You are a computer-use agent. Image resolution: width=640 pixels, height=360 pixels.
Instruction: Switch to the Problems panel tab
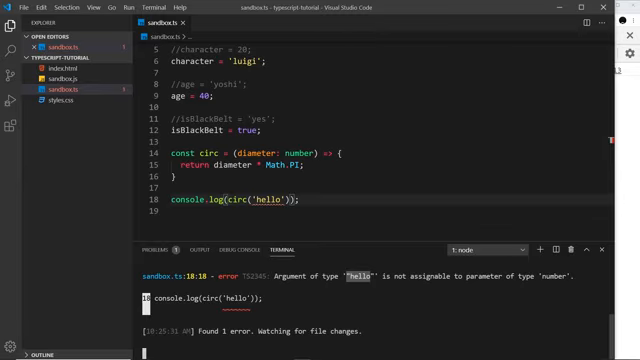pyautogui.click(x=155, y=250)
